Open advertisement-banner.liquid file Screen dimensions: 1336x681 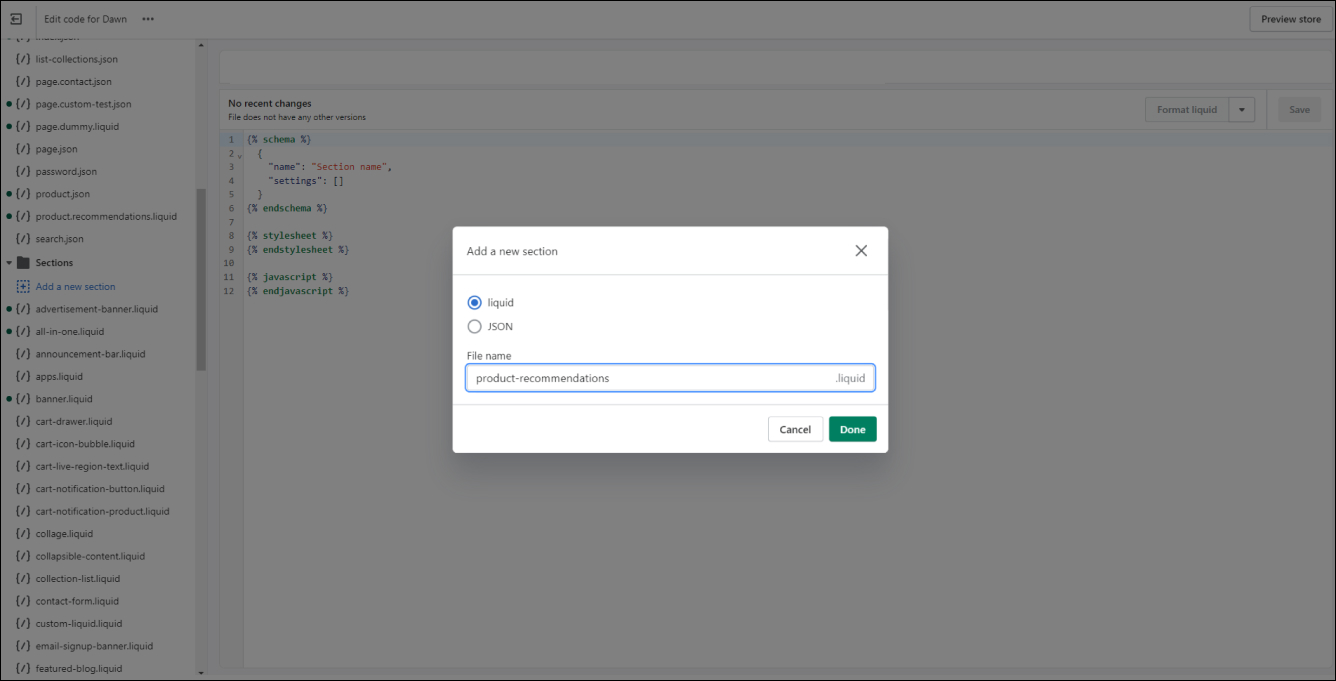click(x=96, y=309)
